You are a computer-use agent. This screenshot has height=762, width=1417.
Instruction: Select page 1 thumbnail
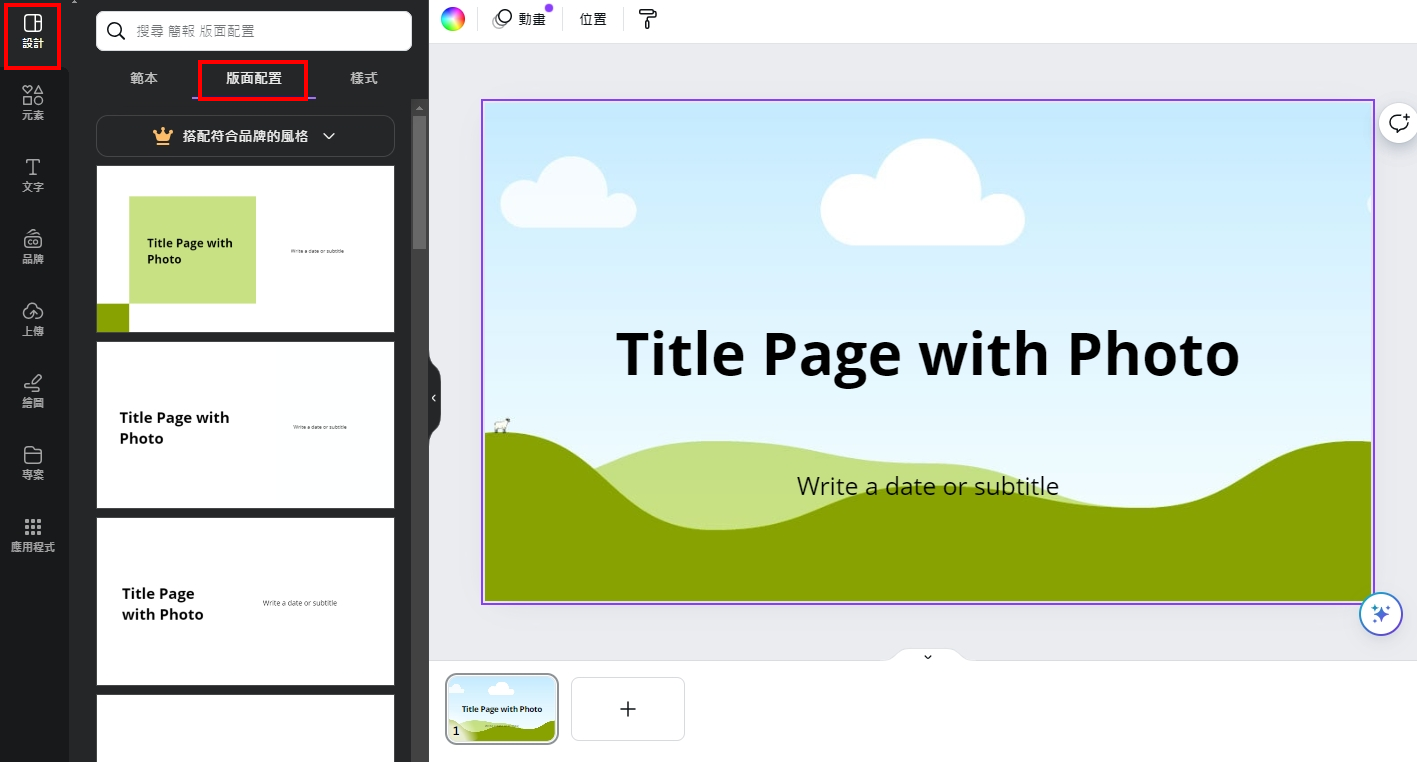click(x=502, y=709)
